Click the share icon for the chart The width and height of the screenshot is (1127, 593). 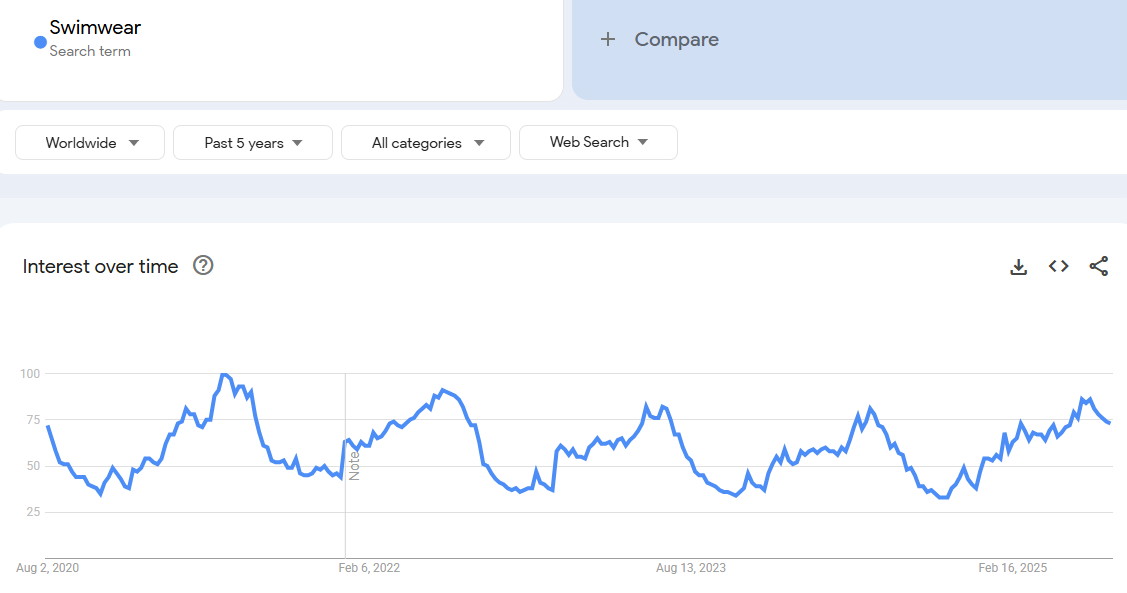pos(1098,266)
